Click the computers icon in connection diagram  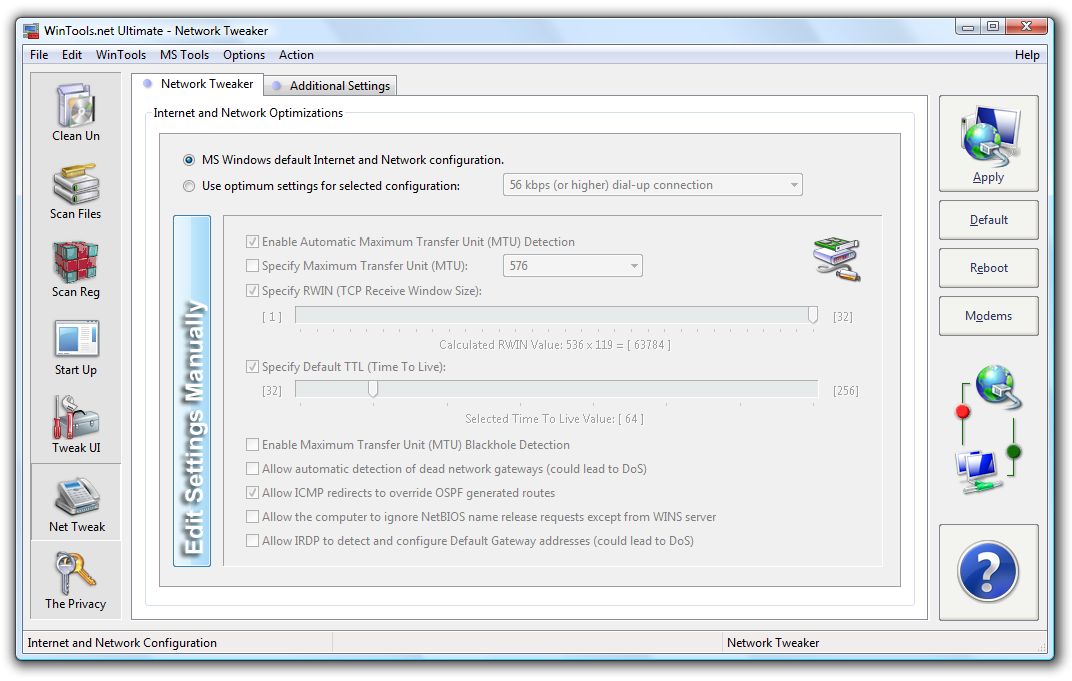pyautogui.click(x=979, y=472)
